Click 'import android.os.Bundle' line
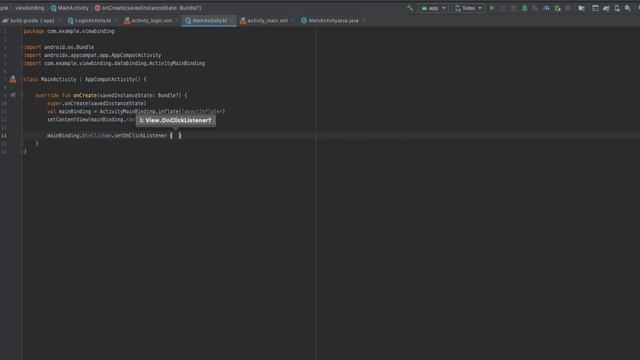Image resolution: width=640 pixels, height=360 pixels. coord(59,47)
